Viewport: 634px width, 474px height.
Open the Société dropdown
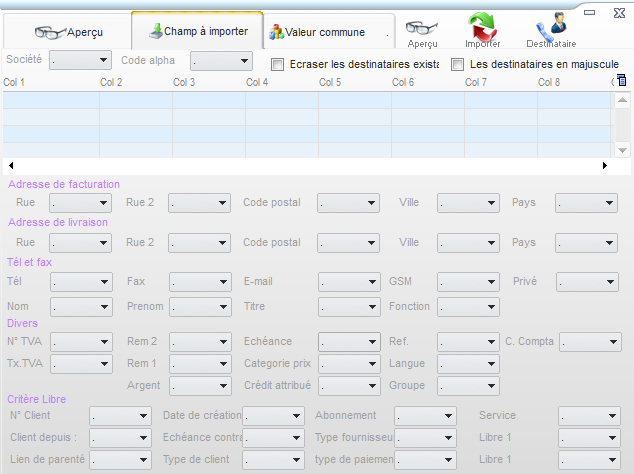click(x=80, y=61)
